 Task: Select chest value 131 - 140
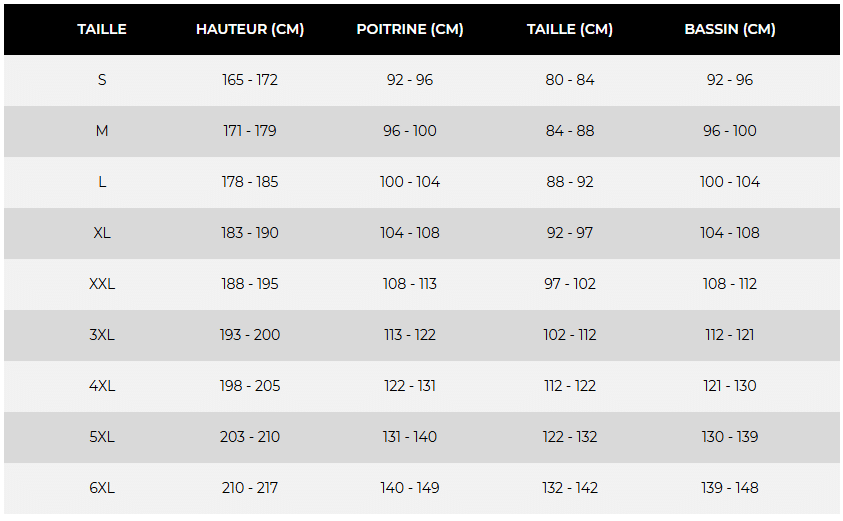click(x=410, y=437)
